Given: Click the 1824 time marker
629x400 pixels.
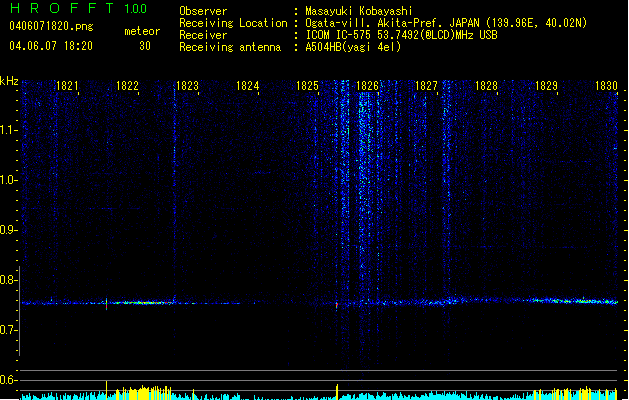Looking at the screenshot, I should click(x=248, y=86).
